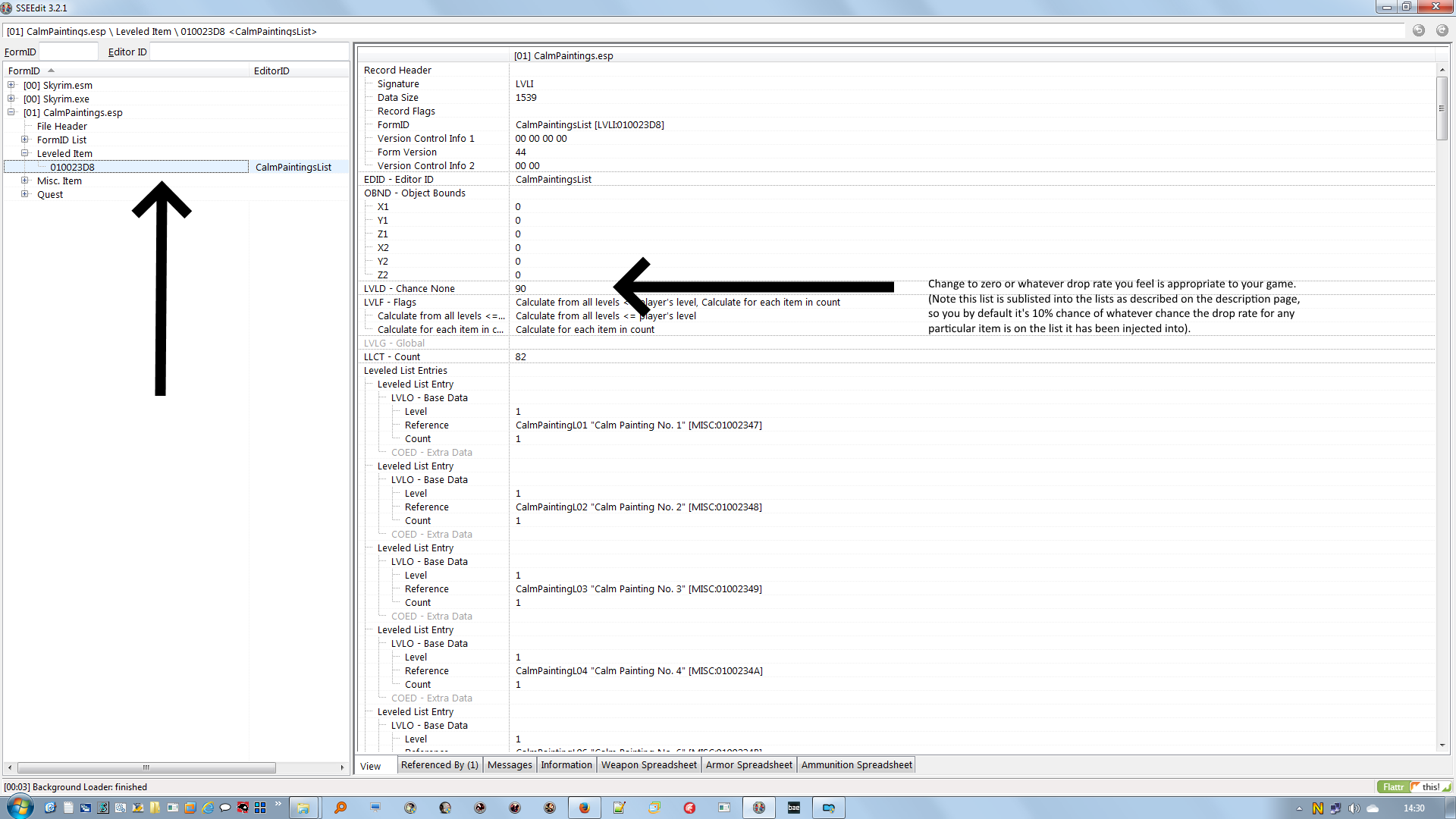Expand the [00] Skyrim.exe node
This screenshot has height=819, width=1456.
[11, 99]
